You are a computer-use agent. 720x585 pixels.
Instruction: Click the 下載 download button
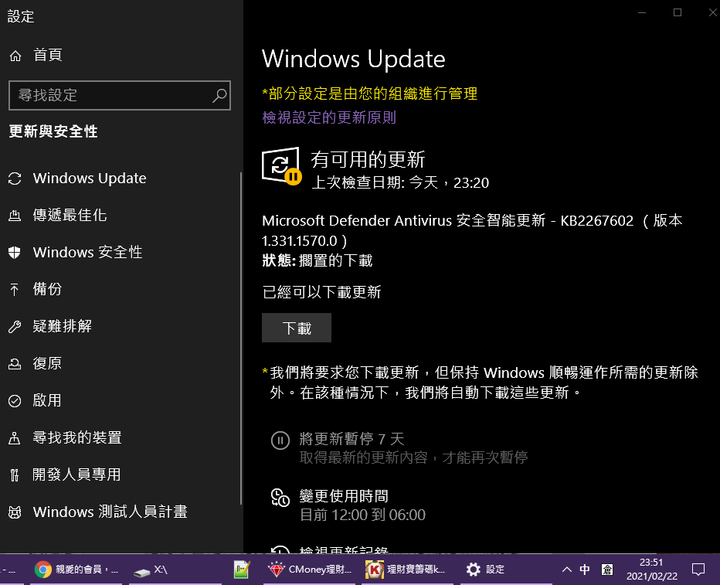297,328
